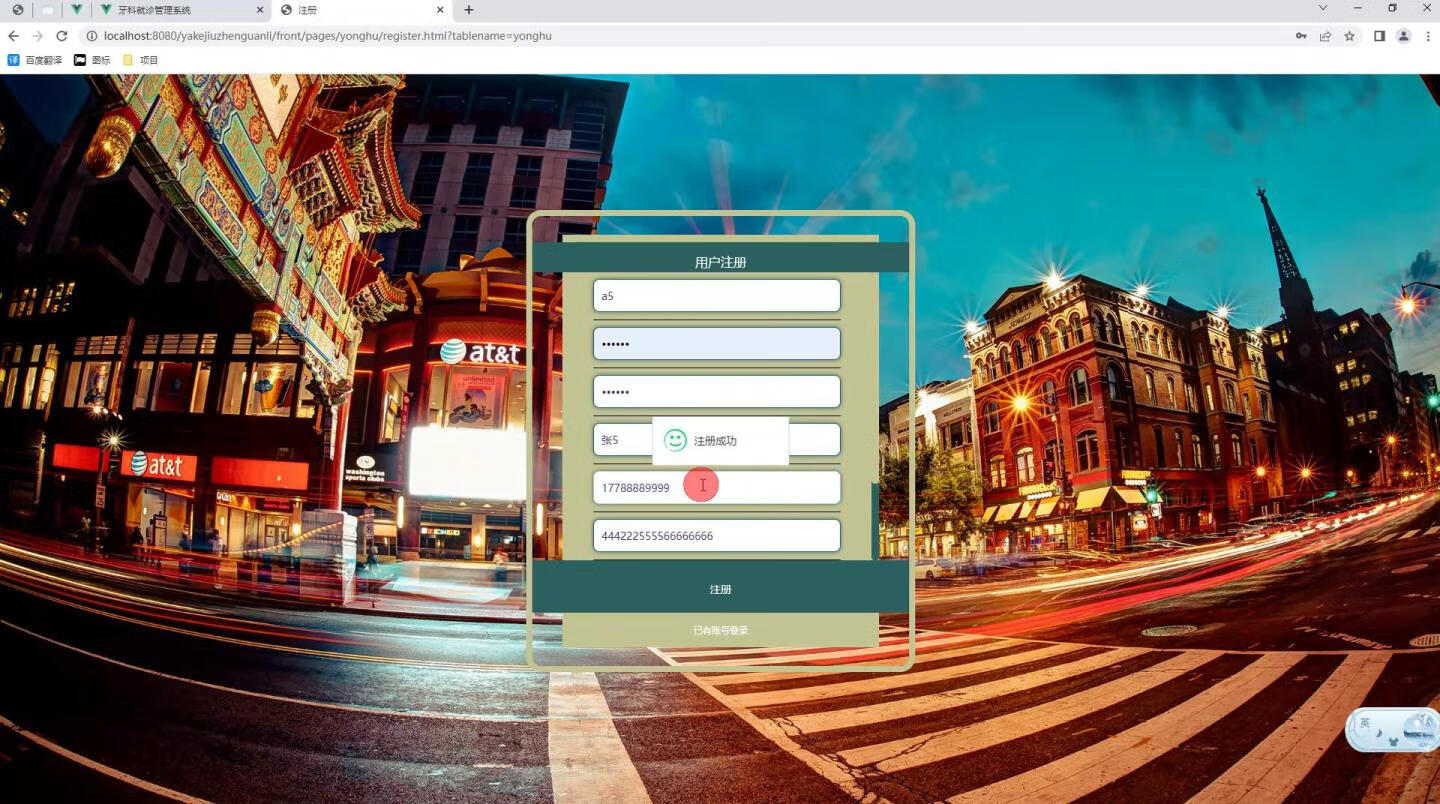Screen dimensions: 1440x804
Task: Open a new tab with plus icon
Action: click(469, 10)
